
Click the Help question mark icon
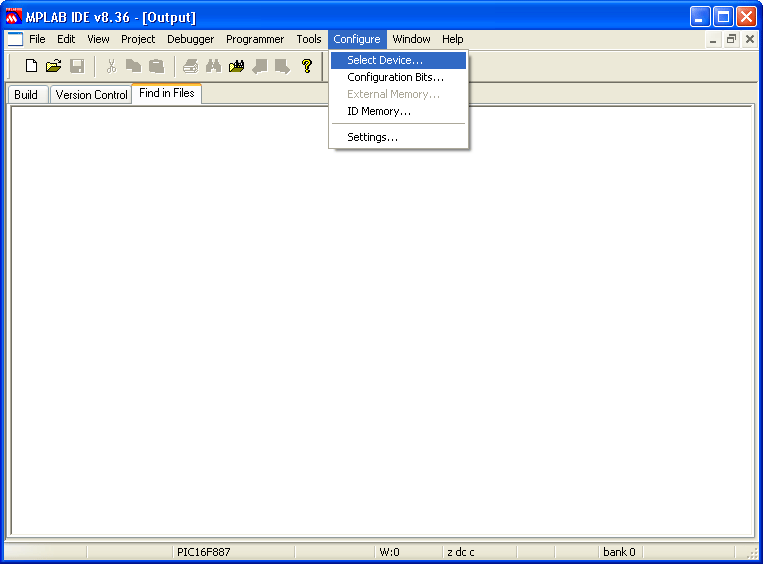307,66
